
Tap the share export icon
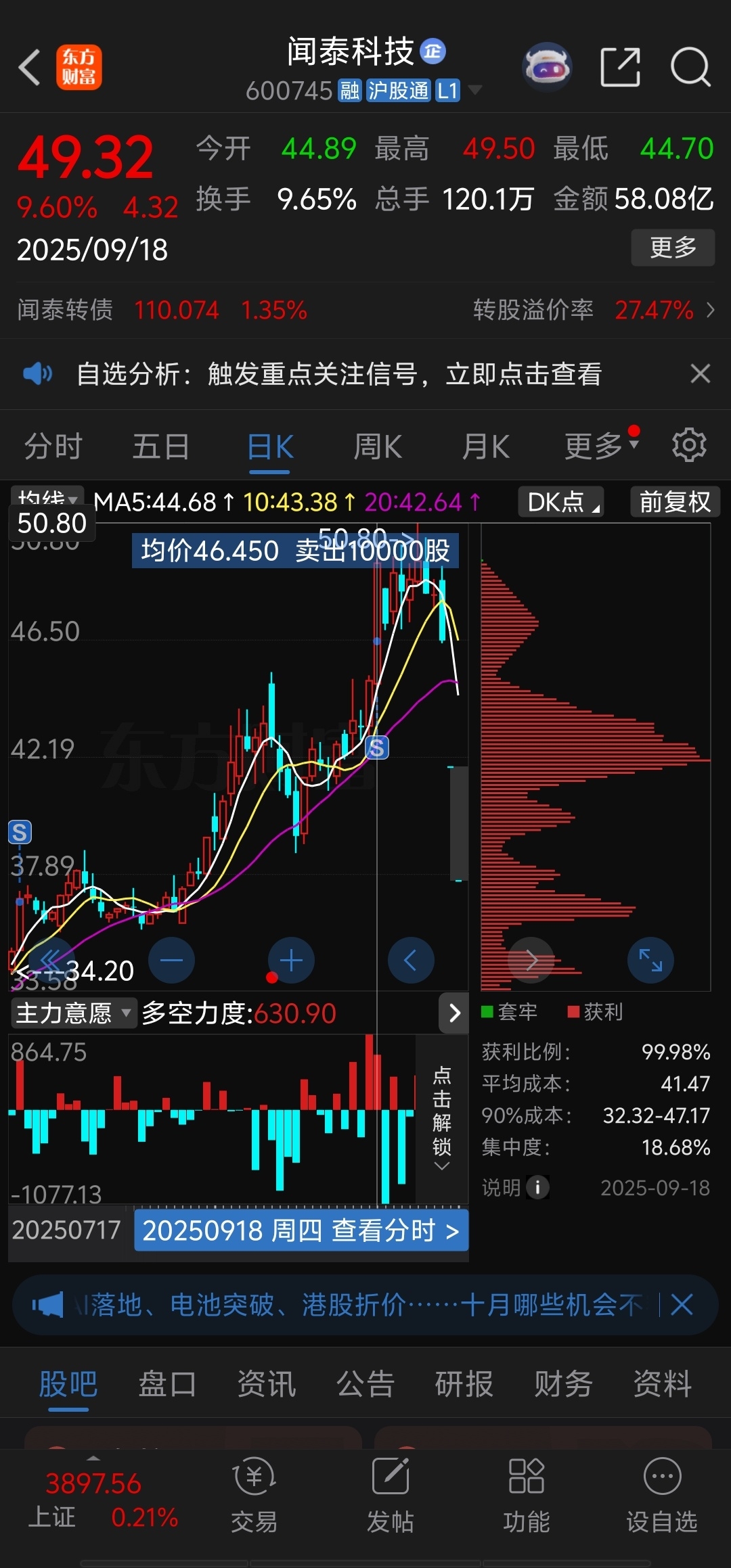(x=620, y=67)
